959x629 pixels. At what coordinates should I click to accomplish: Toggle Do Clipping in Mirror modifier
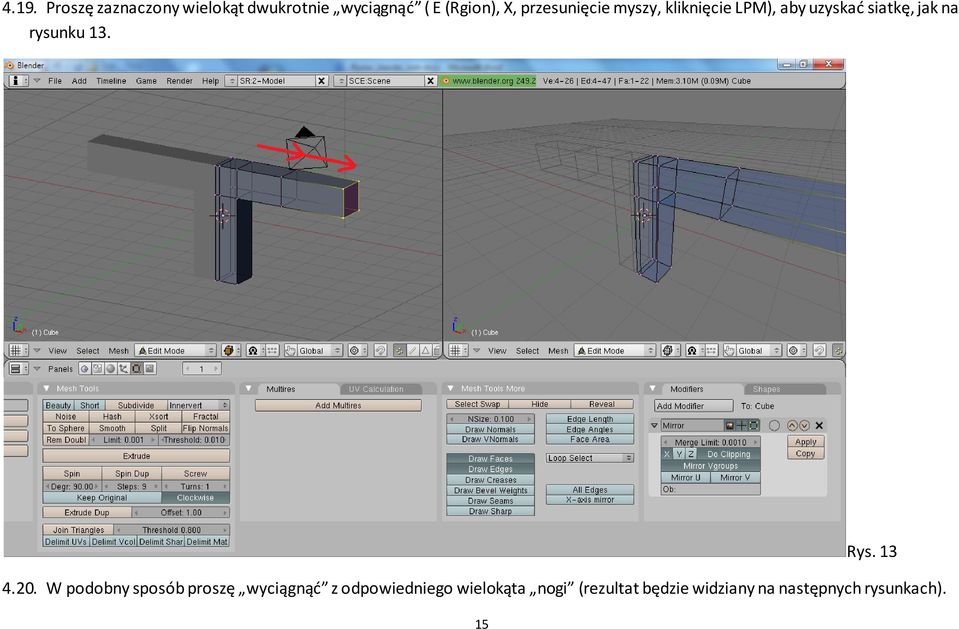(x=728, y=454)
